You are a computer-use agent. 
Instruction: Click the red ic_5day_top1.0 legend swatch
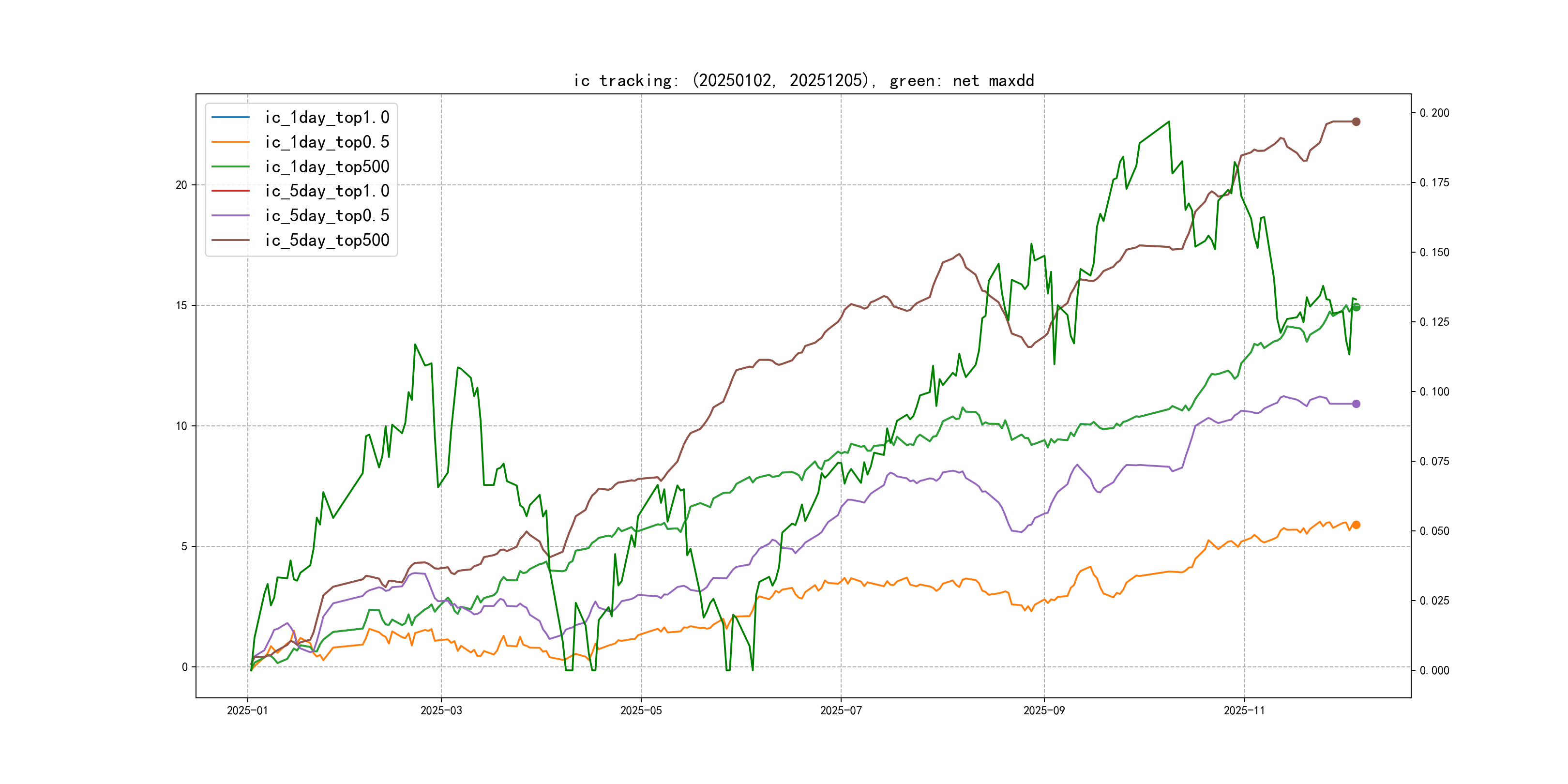point(230,191)
